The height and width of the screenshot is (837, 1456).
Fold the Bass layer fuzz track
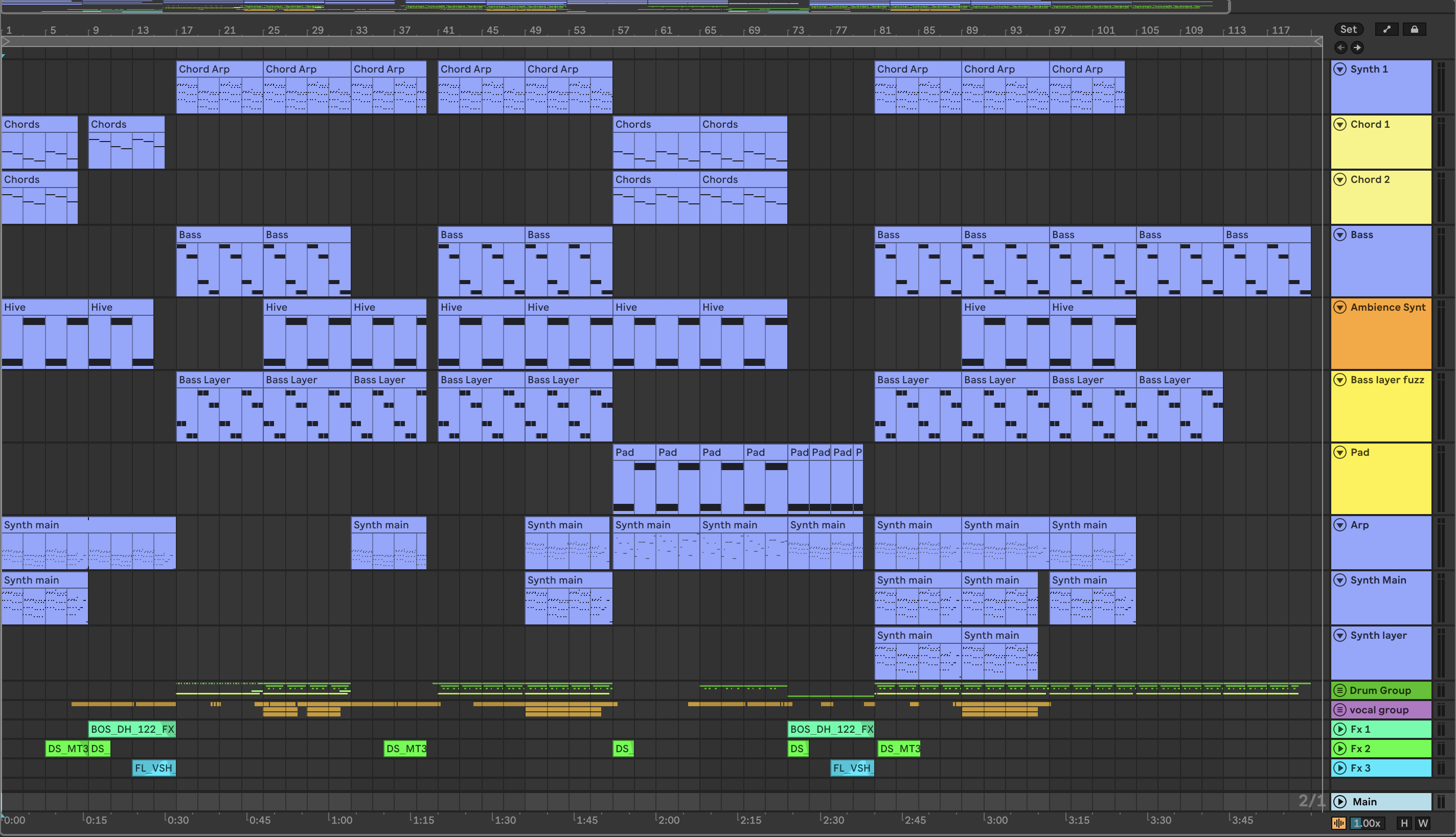click(x=1340, y=379)
